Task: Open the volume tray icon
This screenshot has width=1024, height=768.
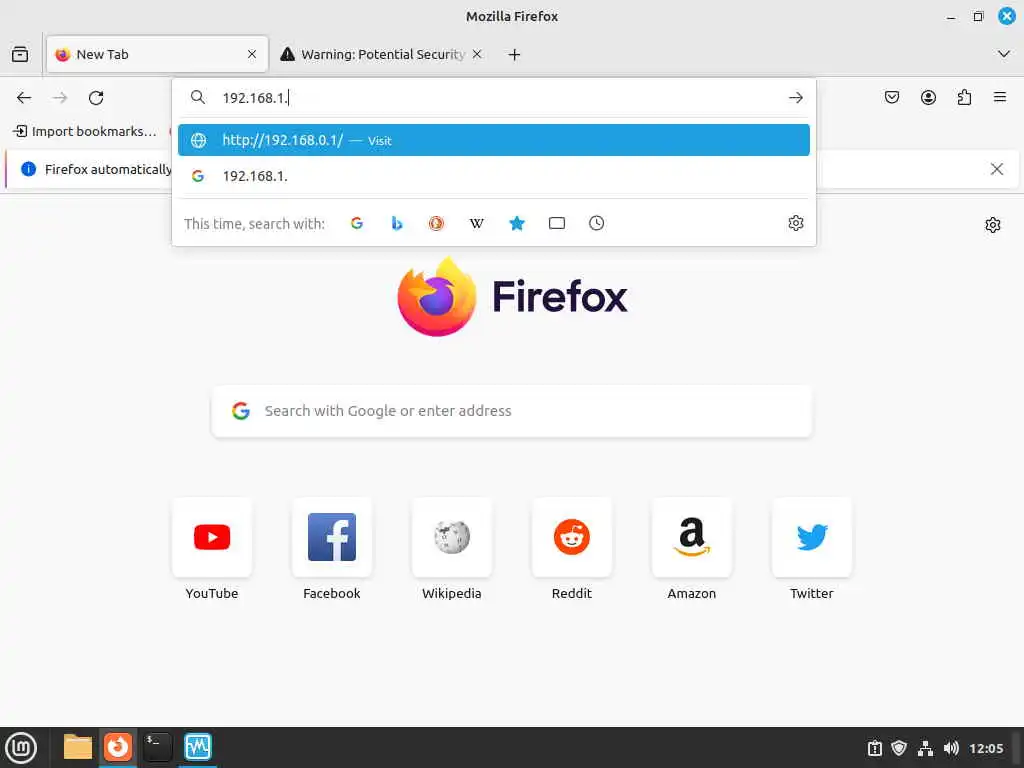Action: click(951, 748)
